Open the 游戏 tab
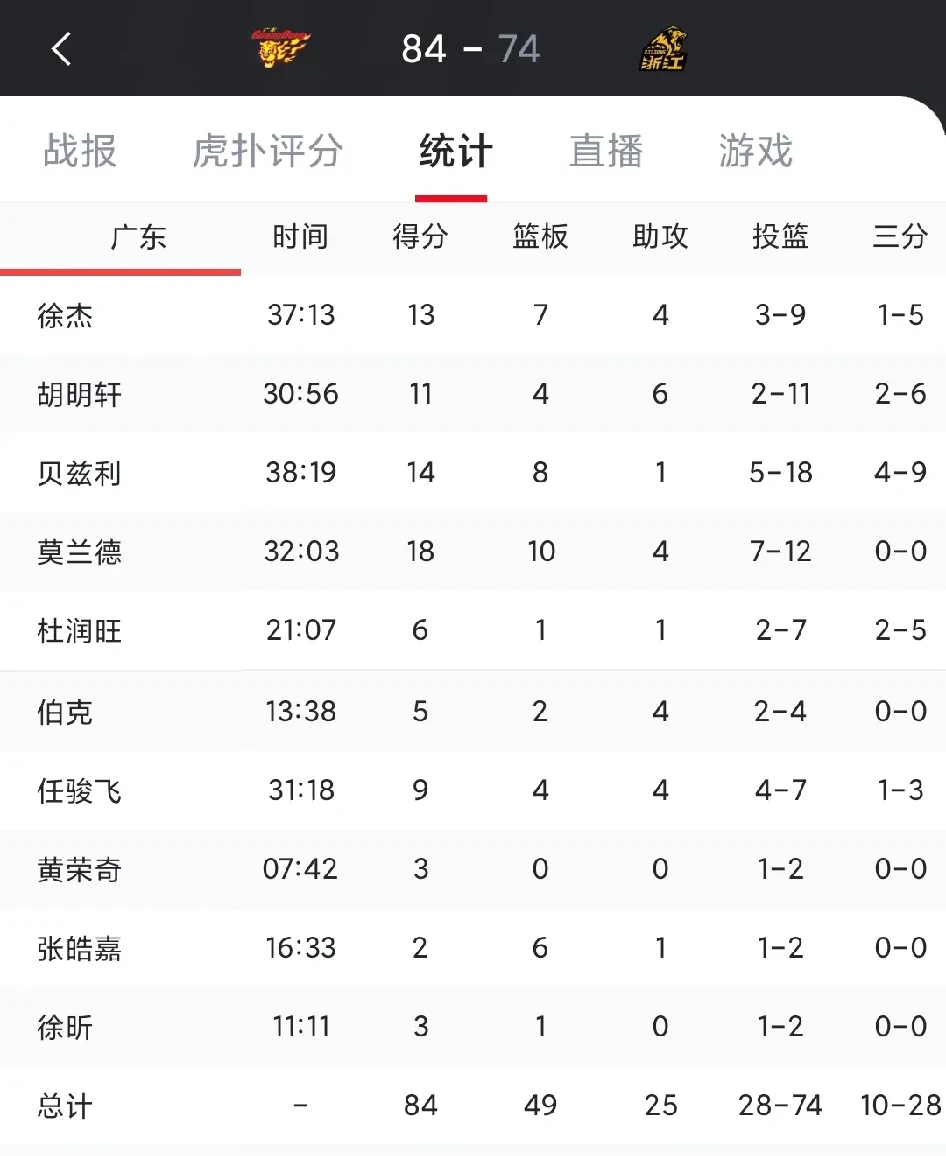946x1156 pixels. (755, 152)
